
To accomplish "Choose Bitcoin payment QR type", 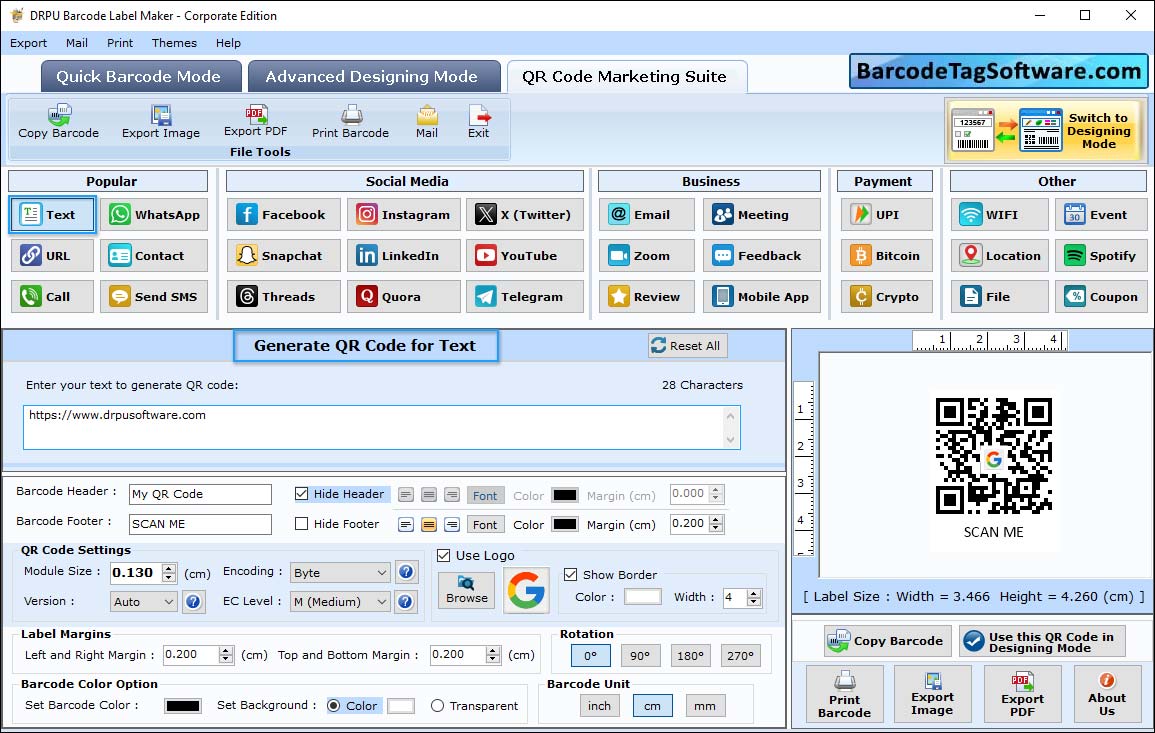I will [886, 256].
